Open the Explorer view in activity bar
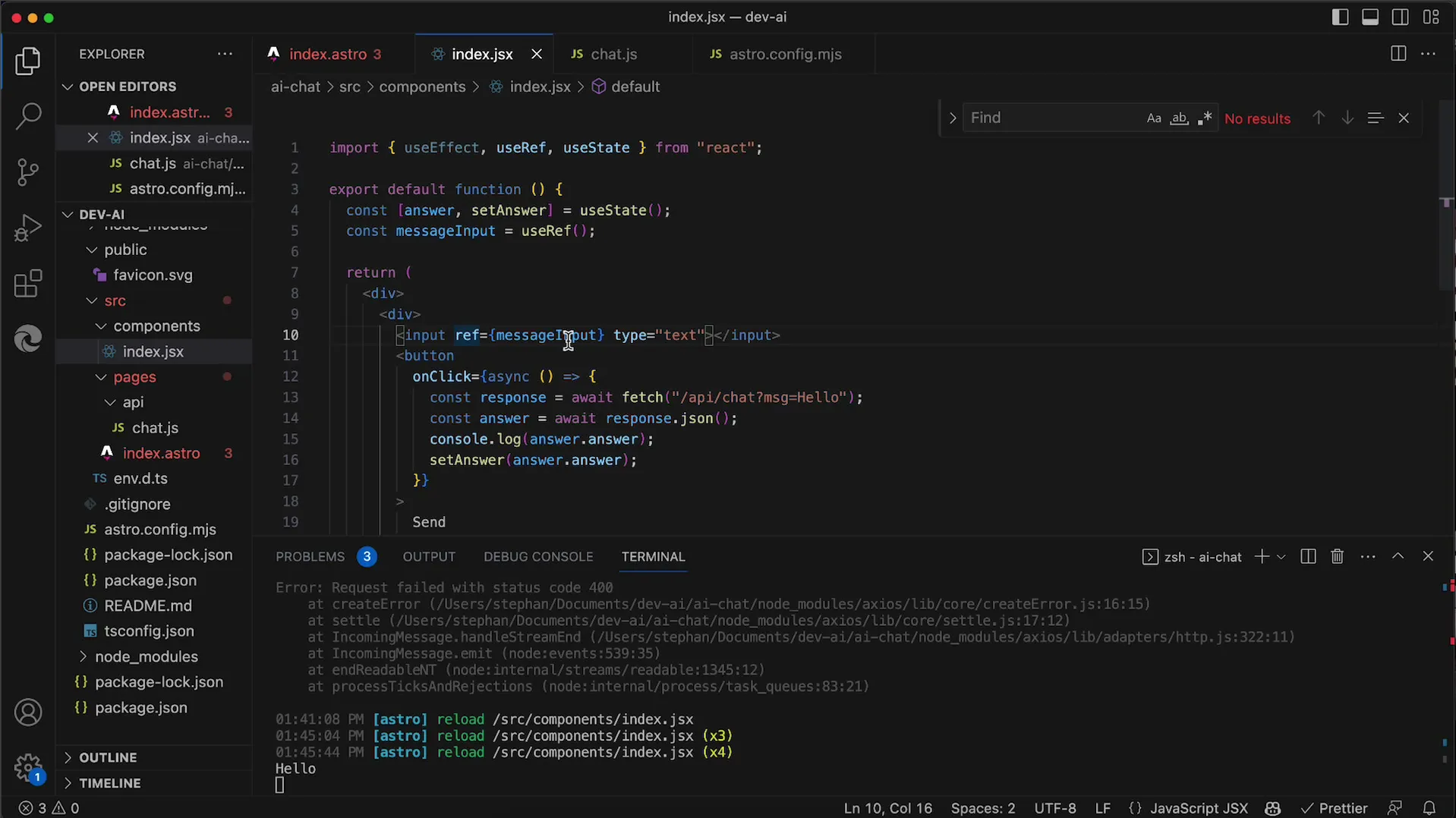Image resolution: width=1456 pixels, height=818 pixels. tap(28, 61)
